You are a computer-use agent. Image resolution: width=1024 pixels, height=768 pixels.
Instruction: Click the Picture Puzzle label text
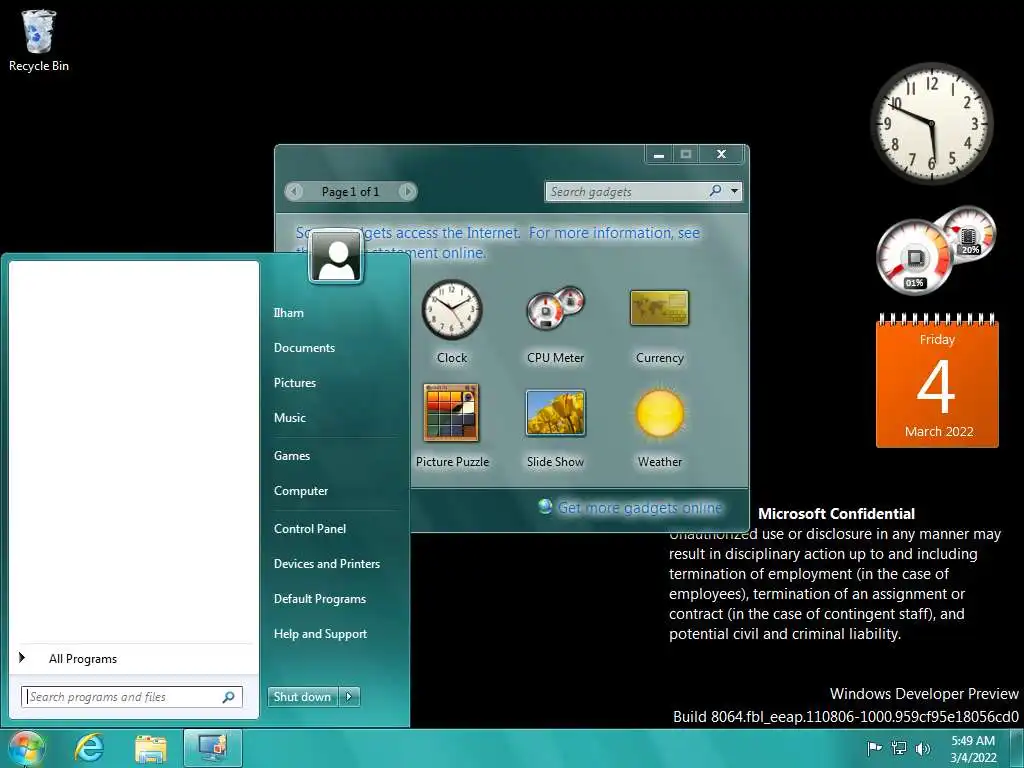click(x=453, y=462)
